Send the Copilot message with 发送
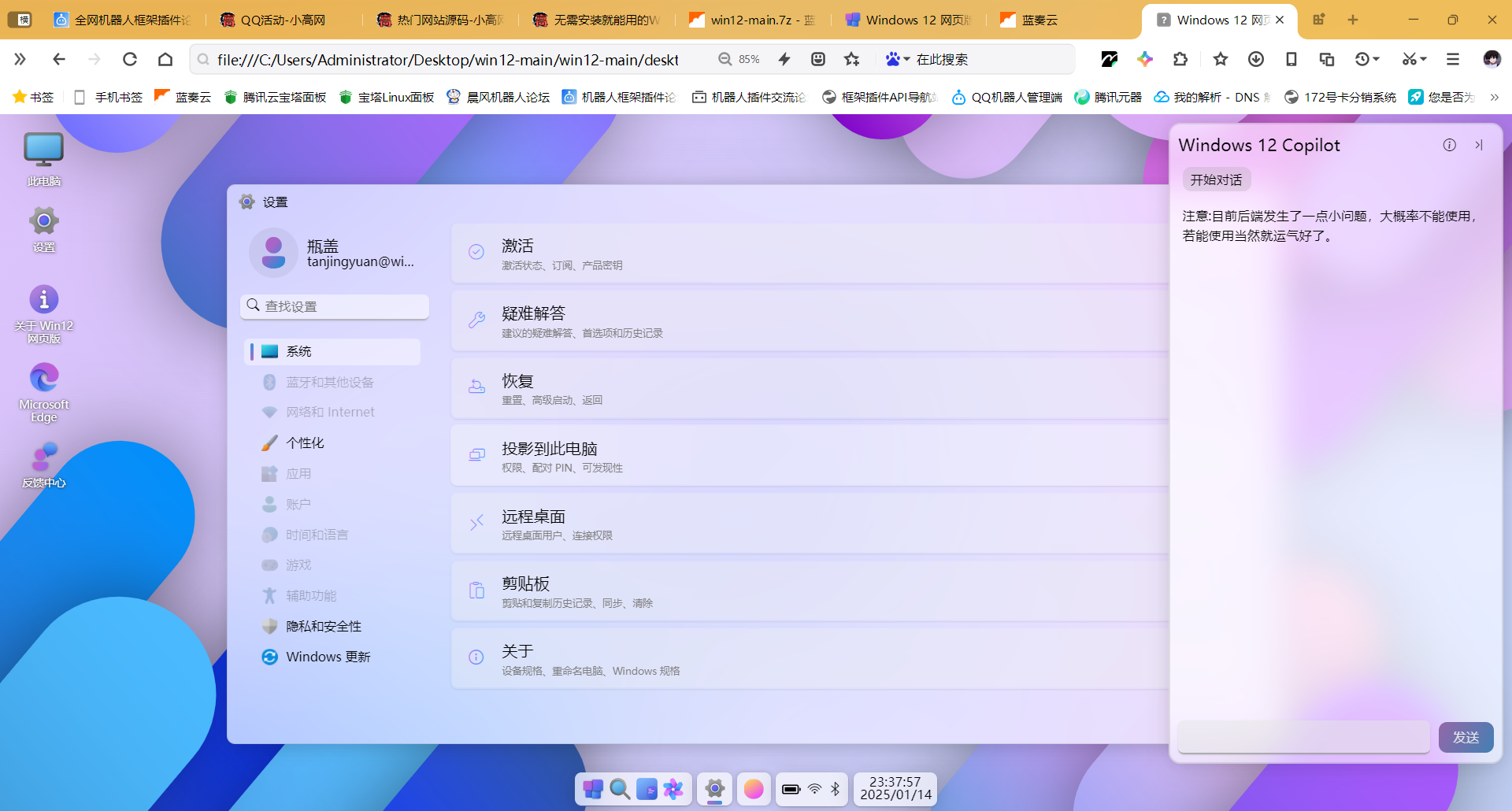This screenshot has height=811, width=1512. click(1466, 737)
